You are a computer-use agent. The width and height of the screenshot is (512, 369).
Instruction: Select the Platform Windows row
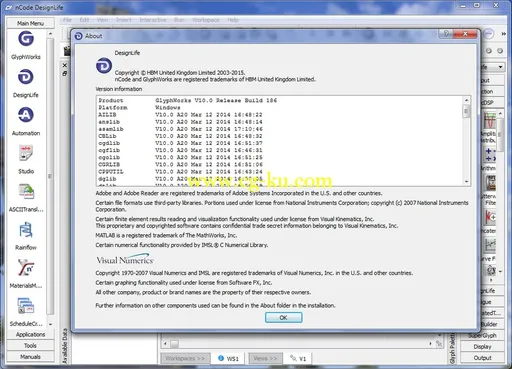(x=139, y=108)
